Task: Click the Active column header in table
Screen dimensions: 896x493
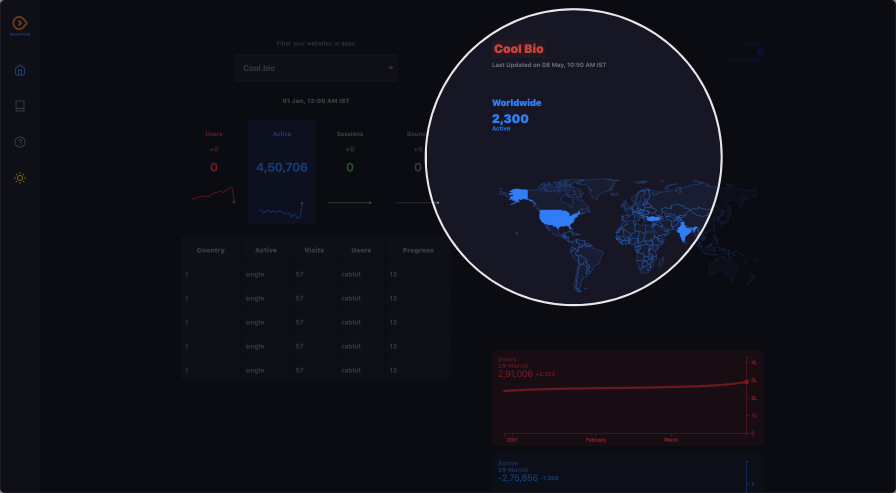Action: [x=266, y=250]
